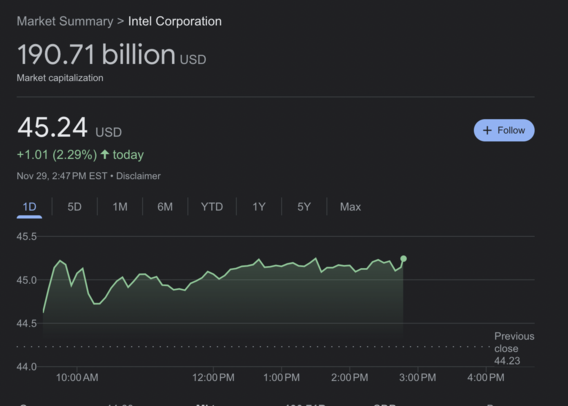Click the 10:00 AM axis label

pyautogui.click(x=77, y=378)
